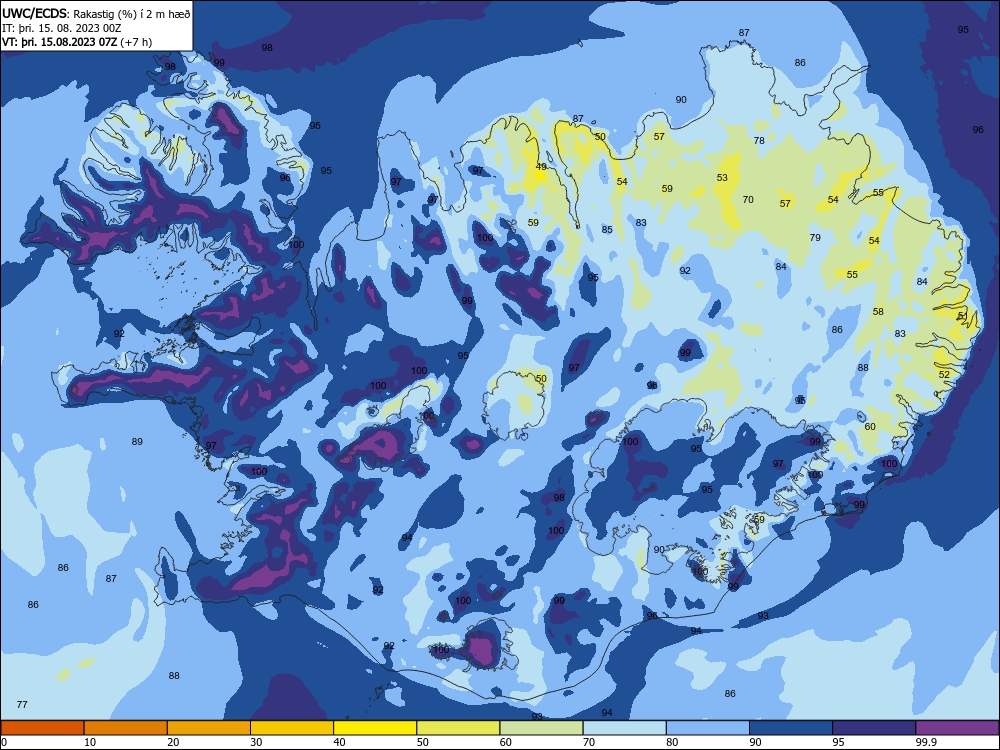
Task: Click the bright yellow 40–50 legend swatch
Action: pyautogui.click(x=375, y=728)
